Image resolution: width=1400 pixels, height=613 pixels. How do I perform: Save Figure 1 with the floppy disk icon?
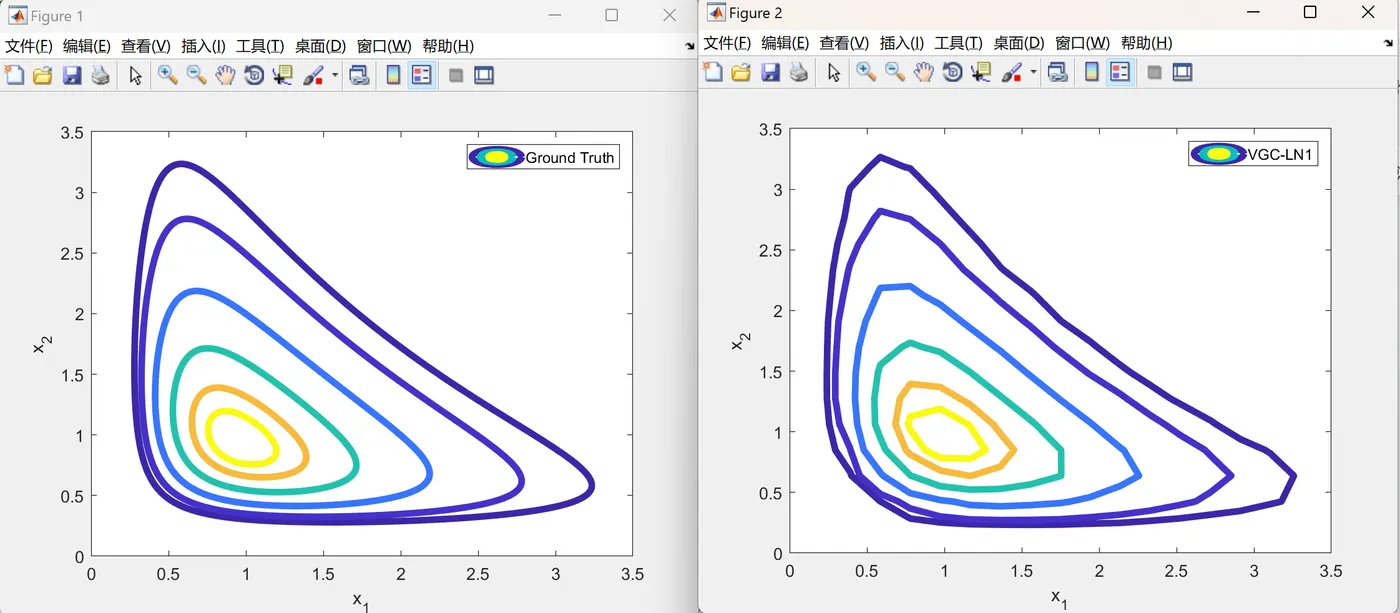click(71, 75)
